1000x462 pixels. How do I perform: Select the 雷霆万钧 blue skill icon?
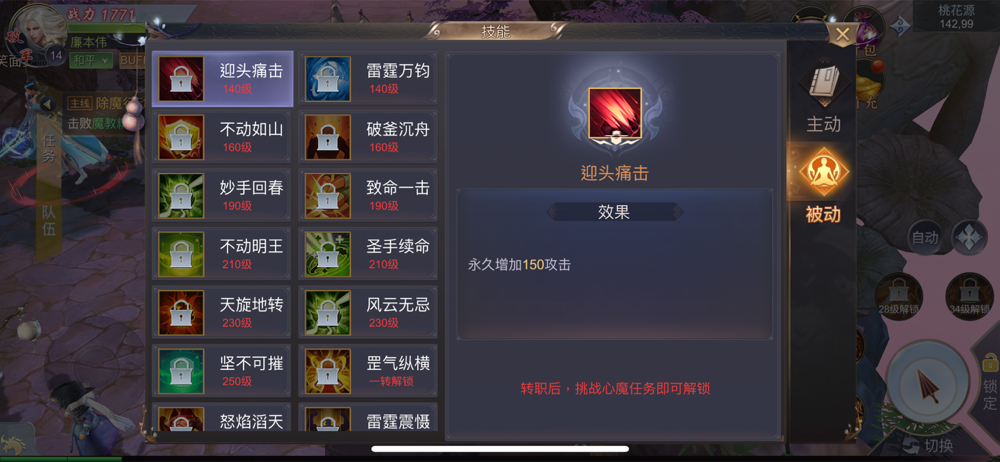327,79
